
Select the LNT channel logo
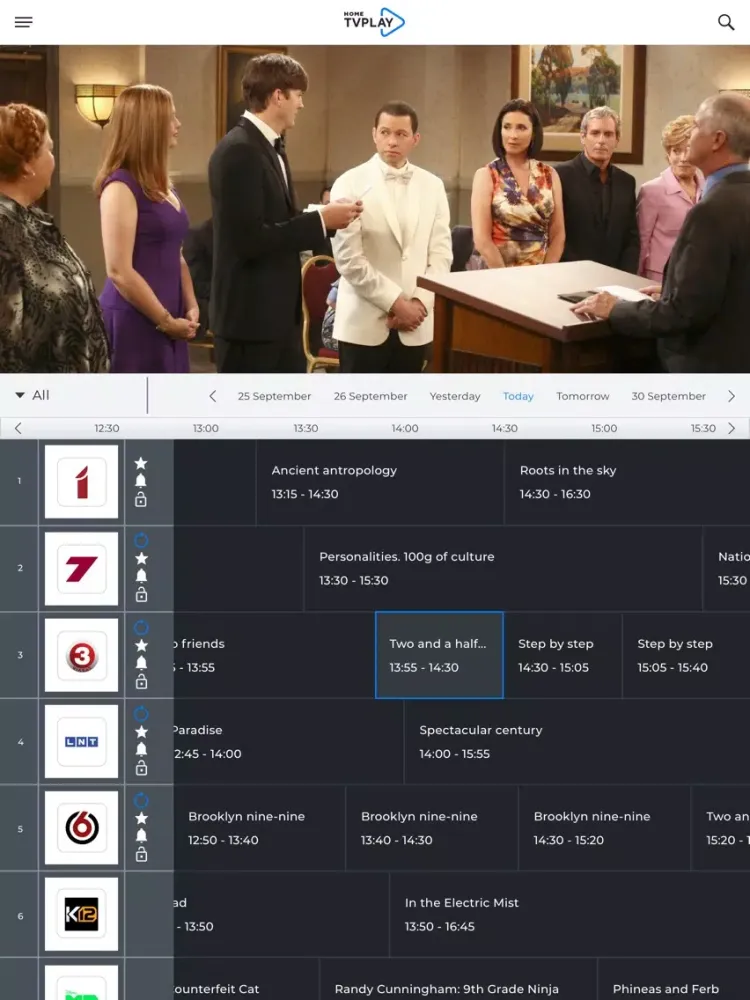pyautogui.click(x=82, y=741)
